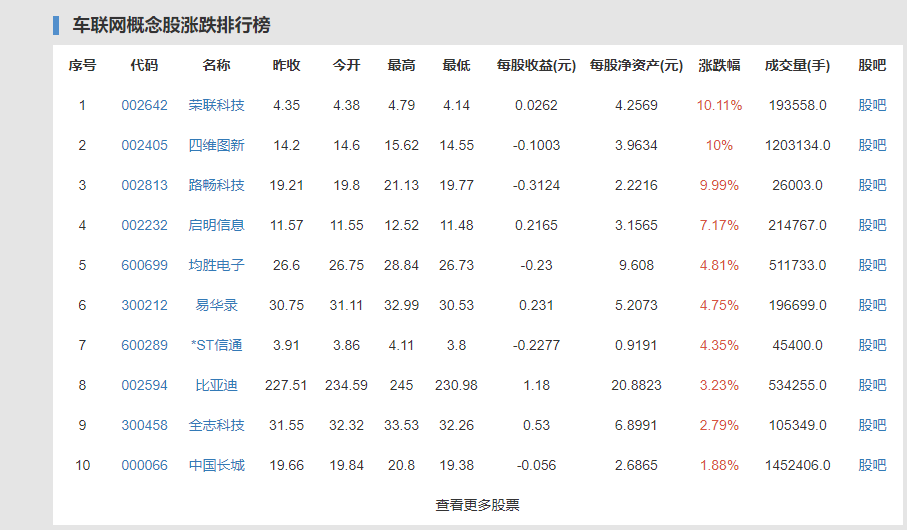The width and height of the screenshot is (907, 530).
Task: Open stock code 300458
Action: pos(144,425)
